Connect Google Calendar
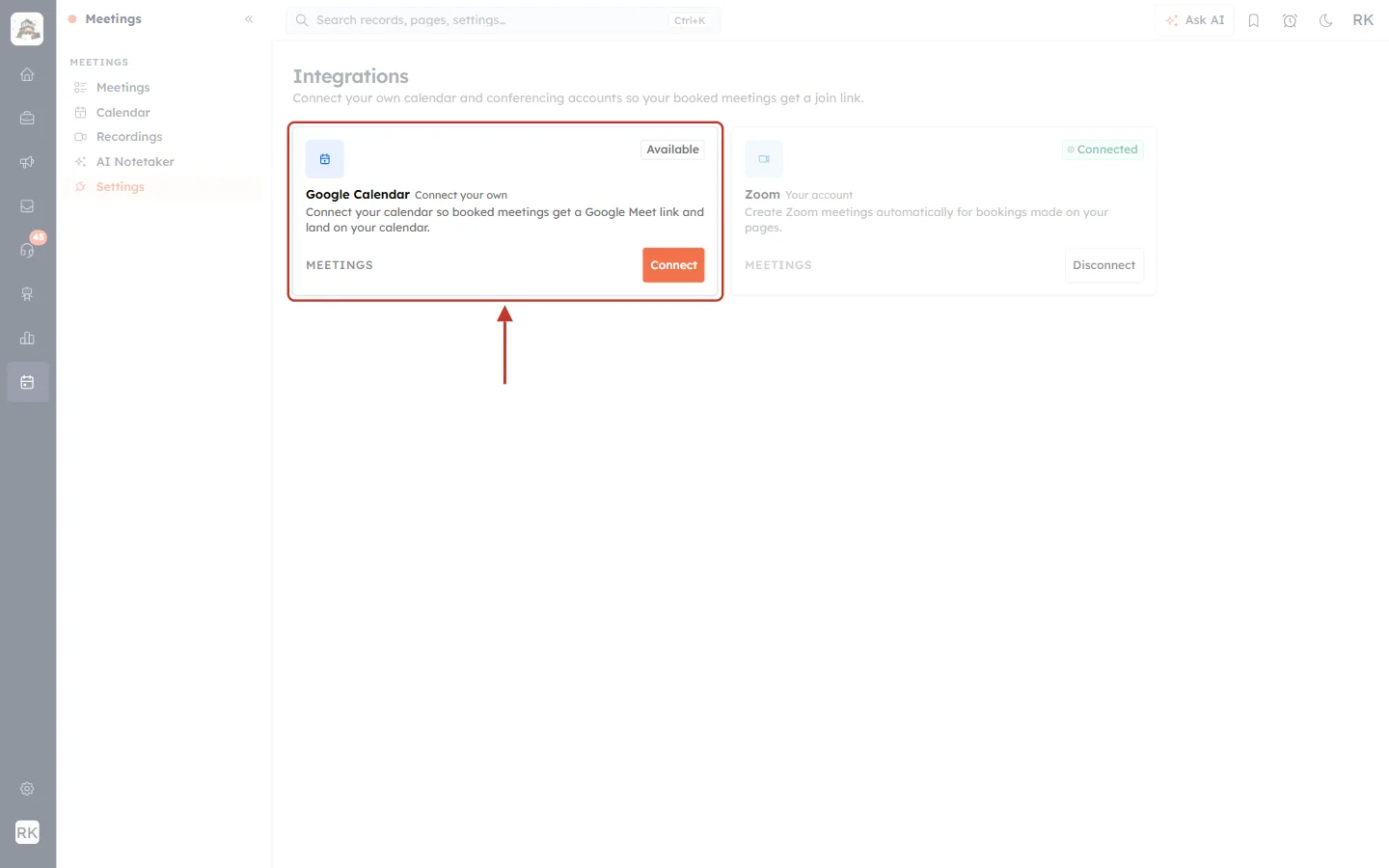Screen dimensions: 1389x868 673,265
